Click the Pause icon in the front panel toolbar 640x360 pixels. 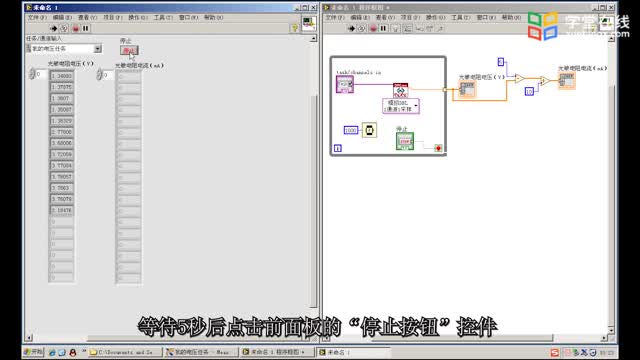click(86, 29)
